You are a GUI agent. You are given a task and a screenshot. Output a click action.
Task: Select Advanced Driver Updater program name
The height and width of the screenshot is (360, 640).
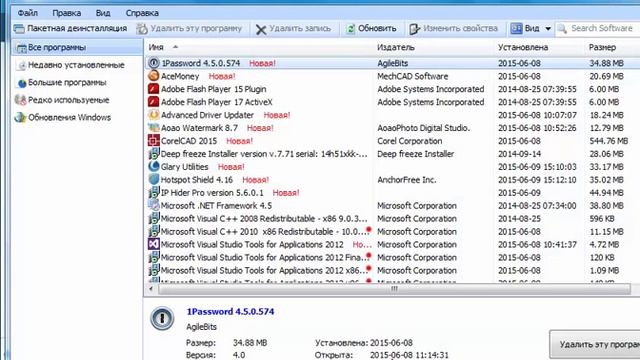[207, 115]
